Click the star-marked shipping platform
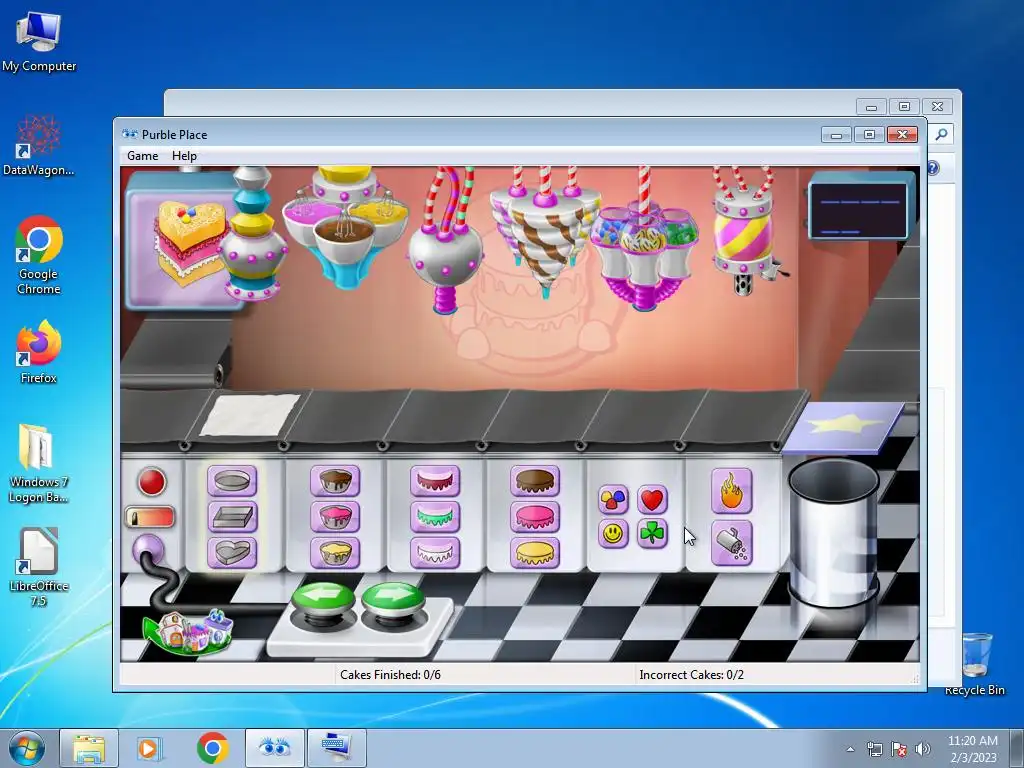 tap(843, 426)
